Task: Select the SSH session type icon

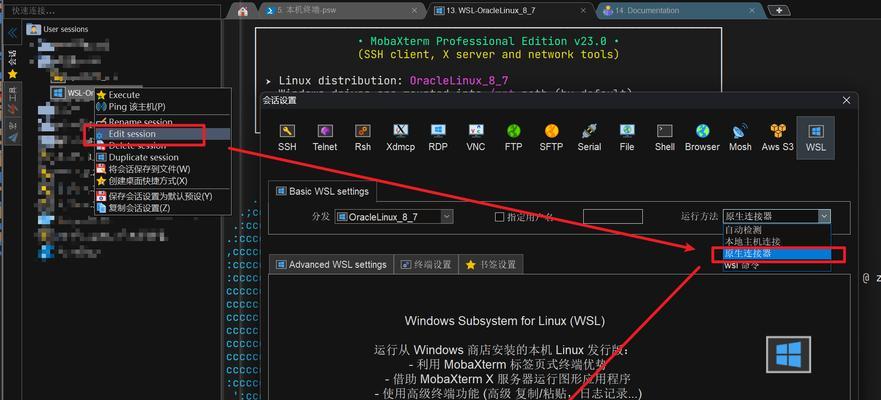Action: (x=287, y=131)
